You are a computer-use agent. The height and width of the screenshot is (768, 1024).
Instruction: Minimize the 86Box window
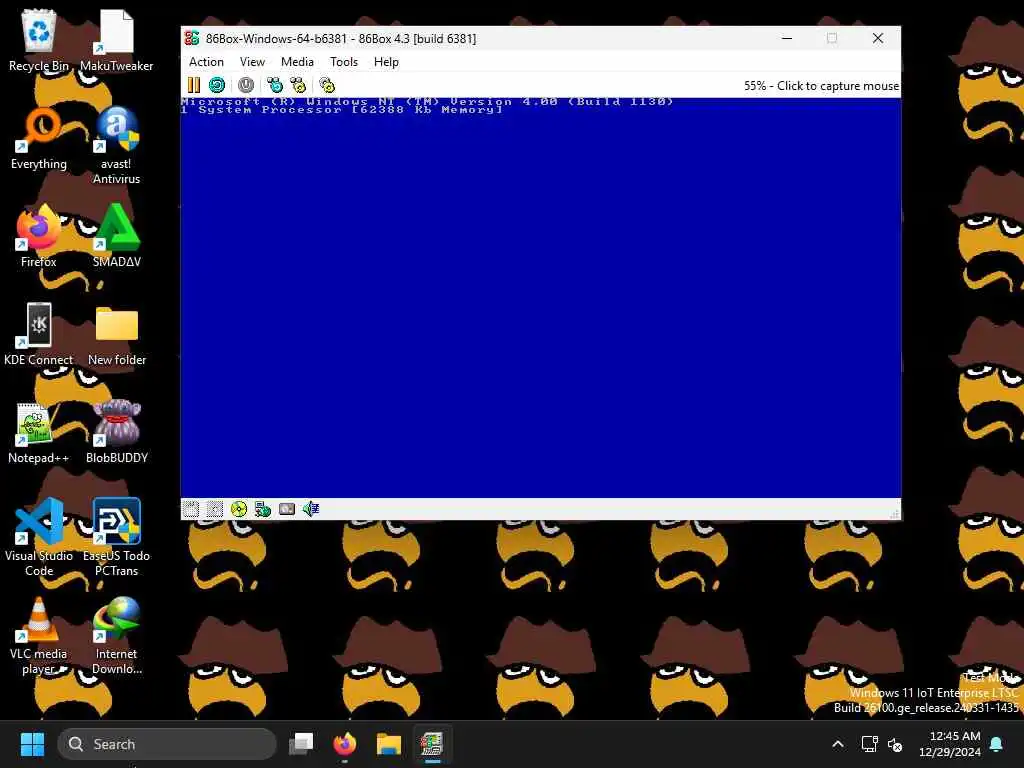(787, 39)
